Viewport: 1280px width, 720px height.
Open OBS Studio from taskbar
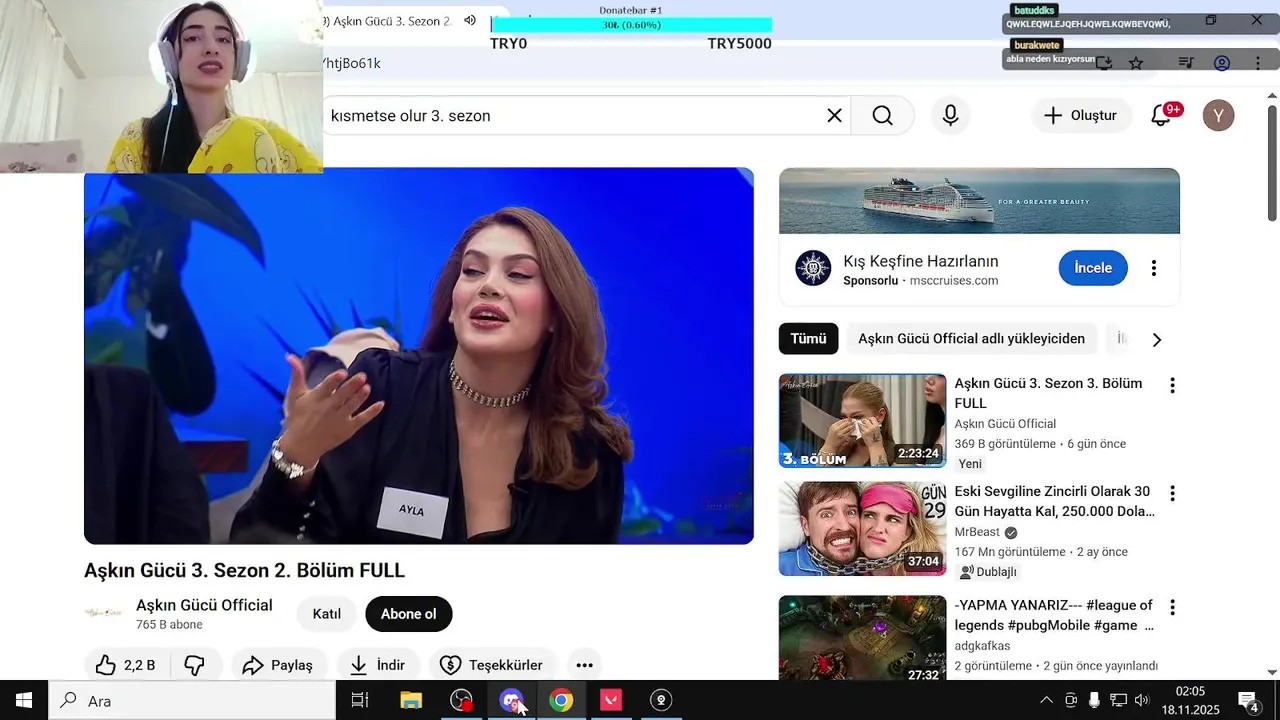point(461,700)
